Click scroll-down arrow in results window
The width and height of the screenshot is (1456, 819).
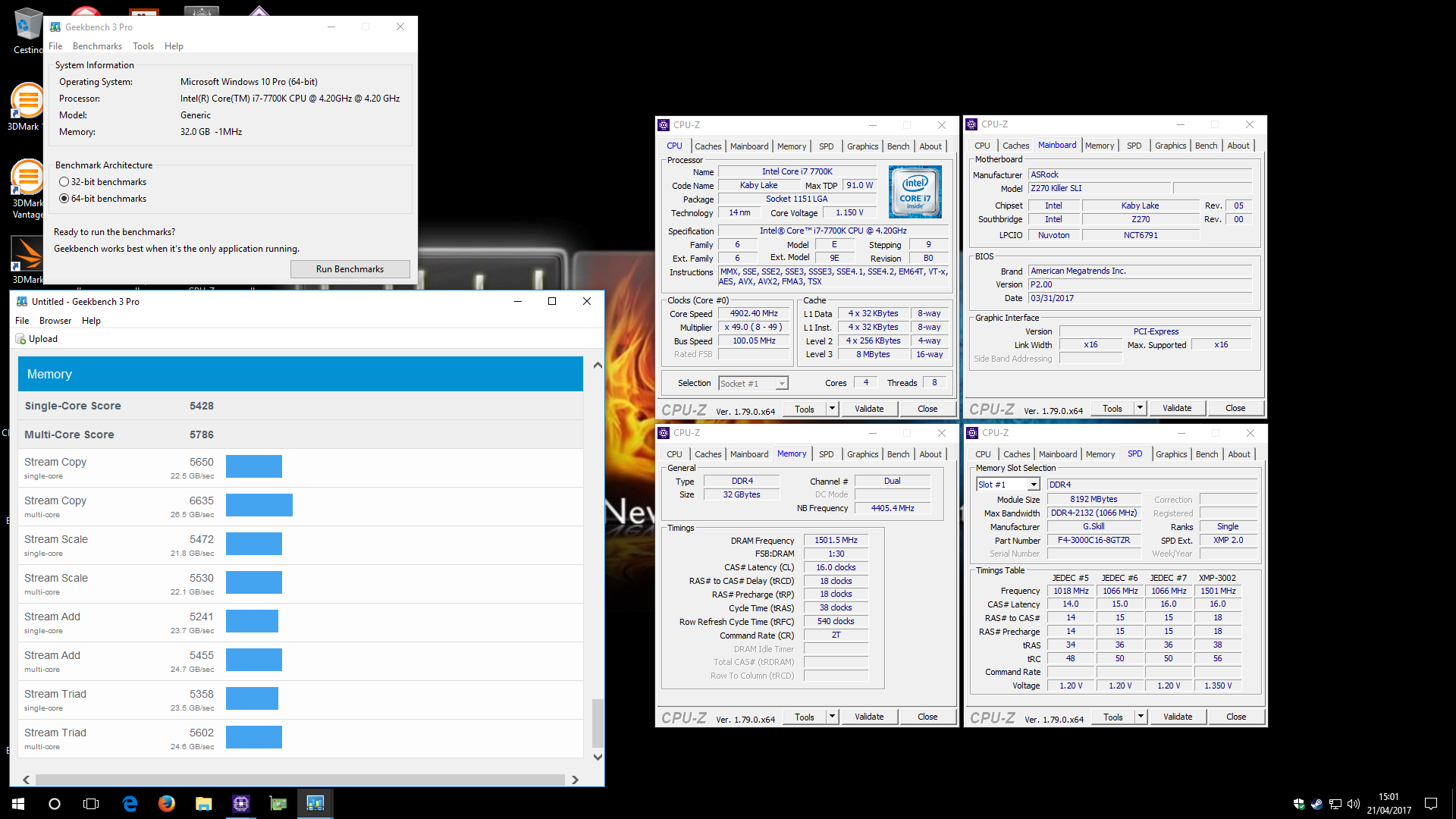click(598, 757)
